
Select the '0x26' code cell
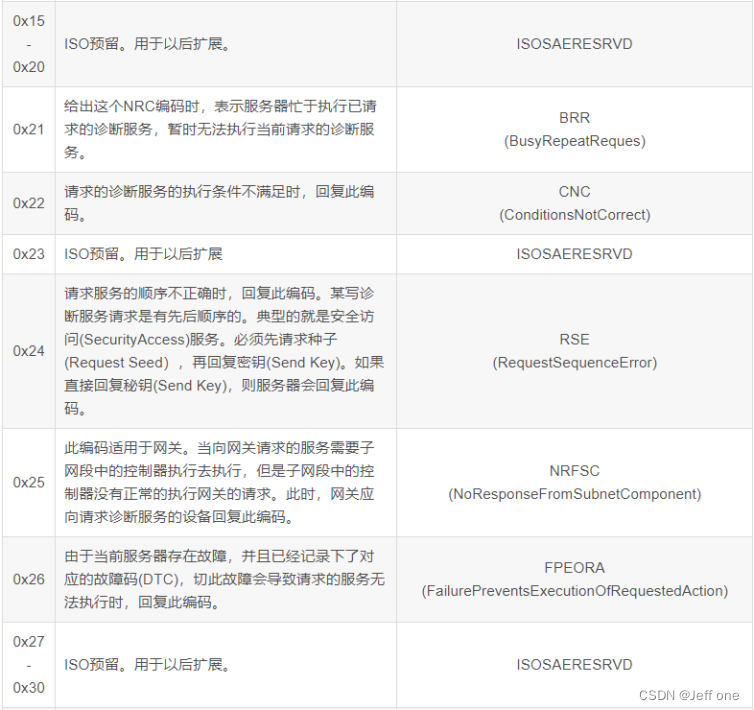(x=29, y=579)
